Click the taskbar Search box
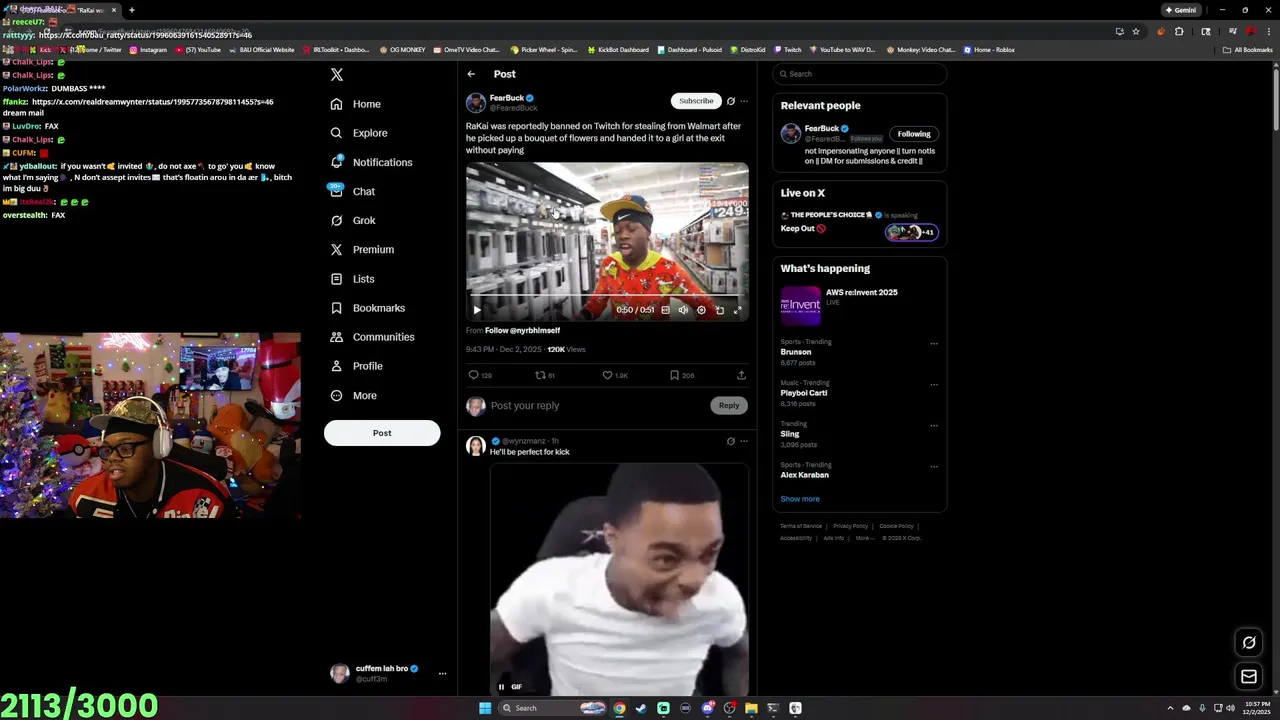Screen dimensions: 1280x720 [x=553, y=708]
